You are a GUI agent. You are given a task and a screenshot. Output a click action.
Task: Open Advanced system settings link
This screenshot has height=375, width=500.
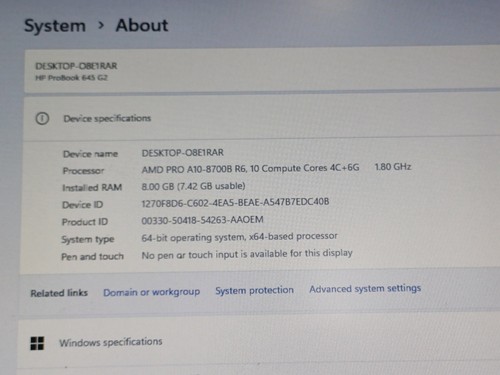pos(365,288)
